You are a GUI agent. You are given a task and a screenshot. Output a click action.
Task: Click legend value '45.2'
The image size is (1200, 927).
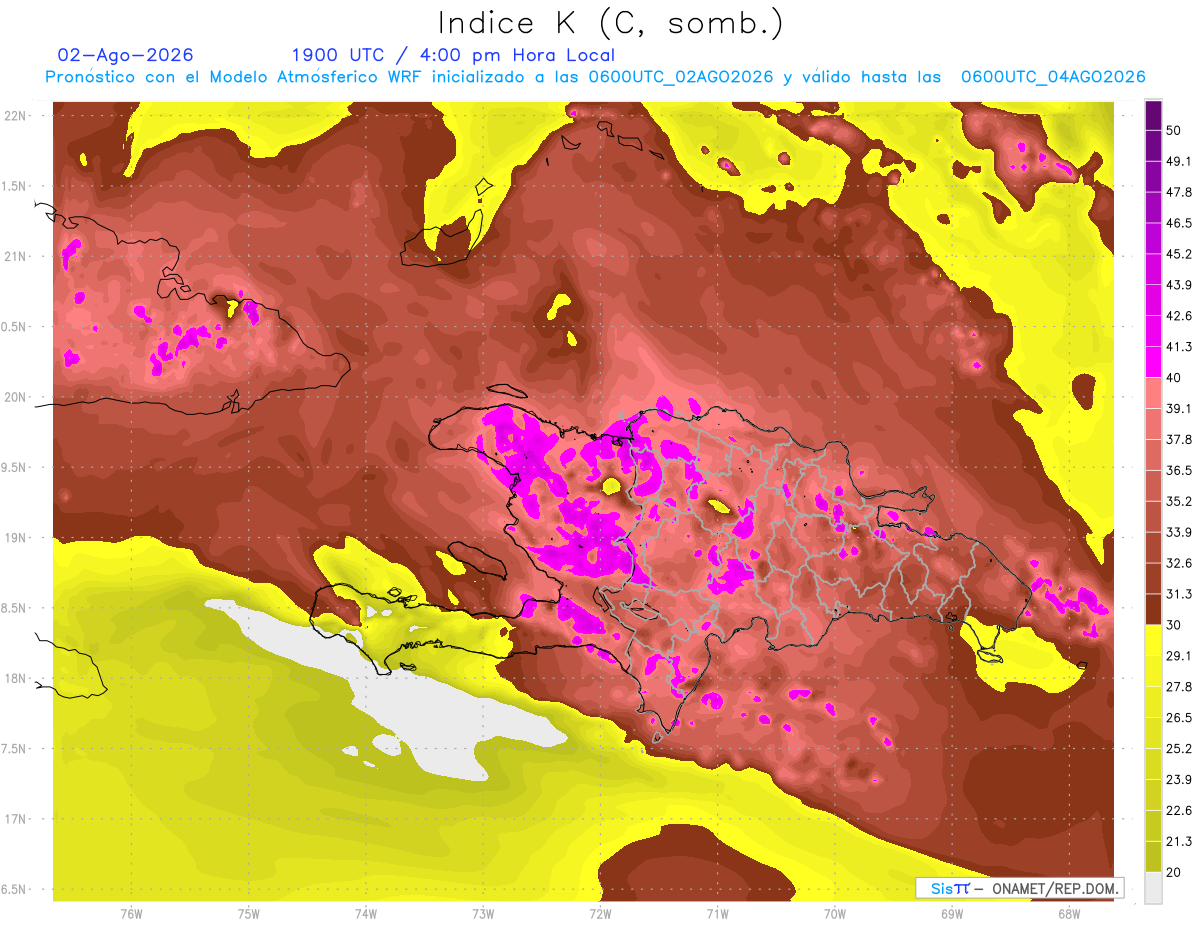click(1178, 255)
